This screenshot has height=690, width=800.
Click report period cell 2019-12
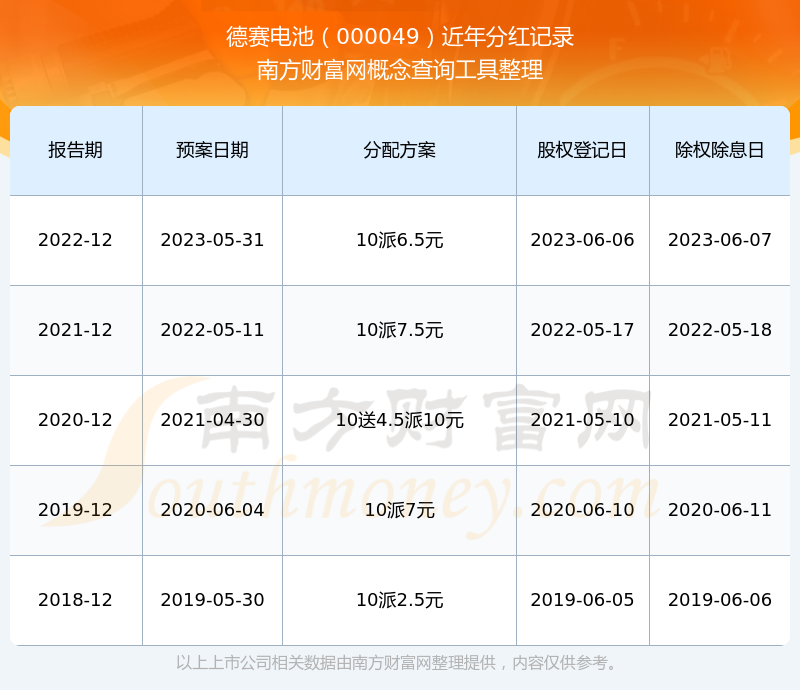75,510
